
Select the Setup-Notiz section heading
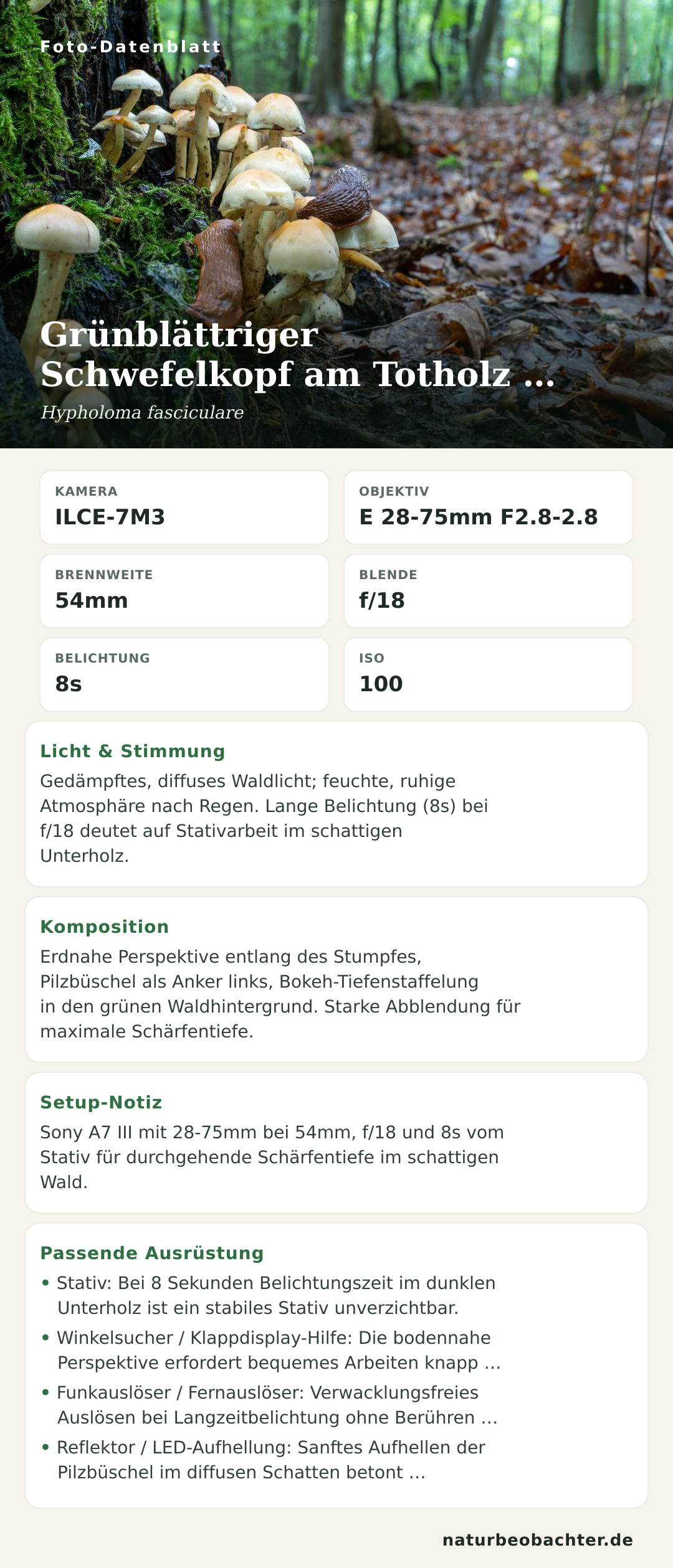point(101,1102)
